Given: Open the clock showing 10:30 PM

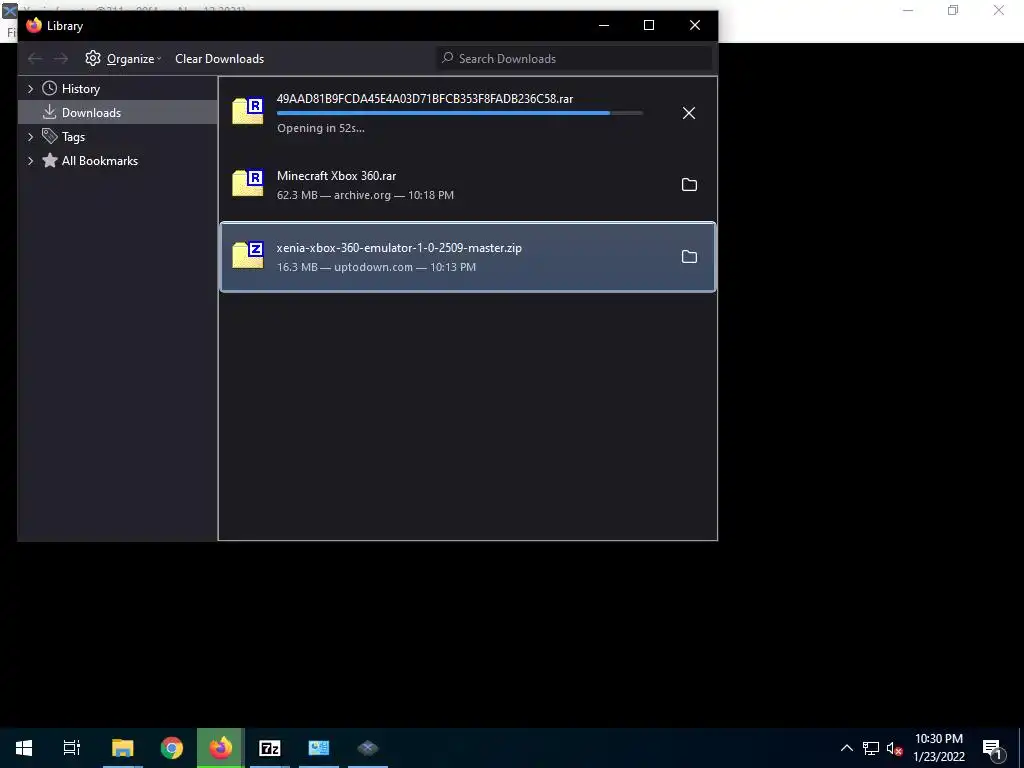Looking at the screenshot, I should (x=938, y=748).
